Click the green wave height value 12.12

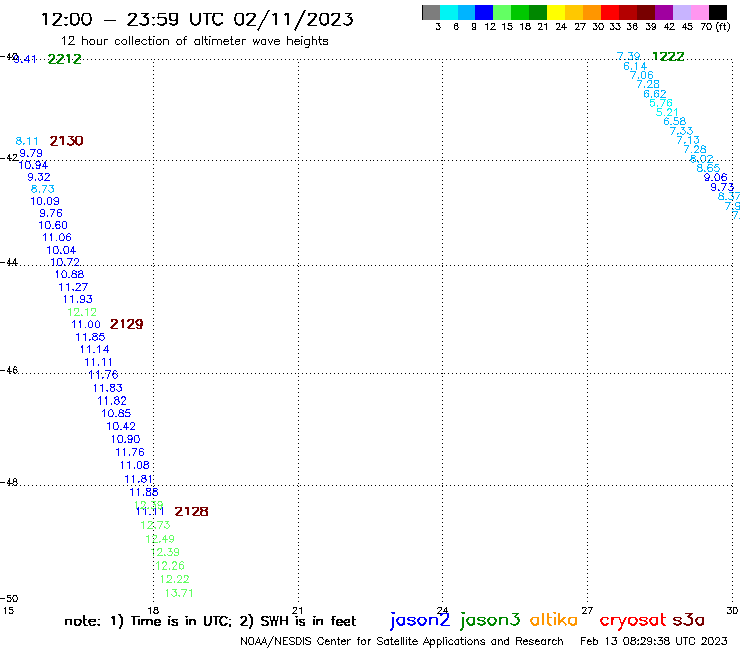pyautogui.click(x=82, y=312)
